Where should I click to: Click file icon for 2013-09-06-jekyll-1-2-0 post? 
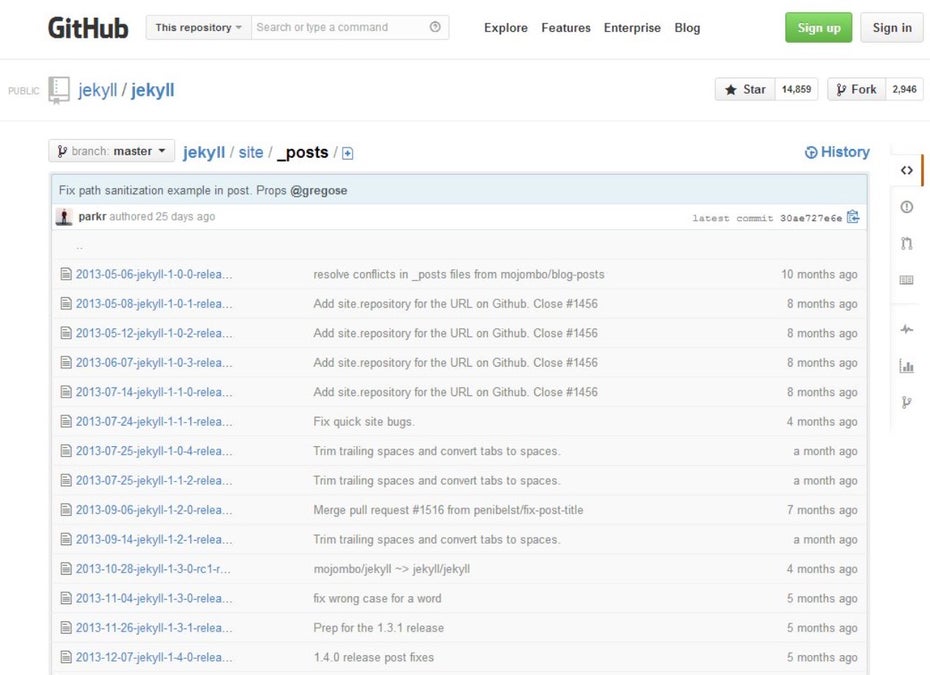66,510
